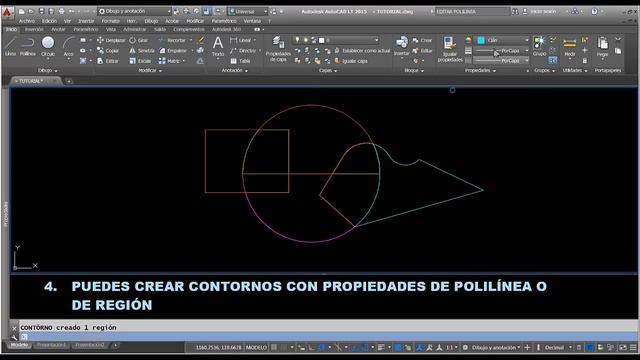Insert a Tabla from Anotación panel
The width and height of the screenshot is (640, 360).
click(x=240, y=61)
